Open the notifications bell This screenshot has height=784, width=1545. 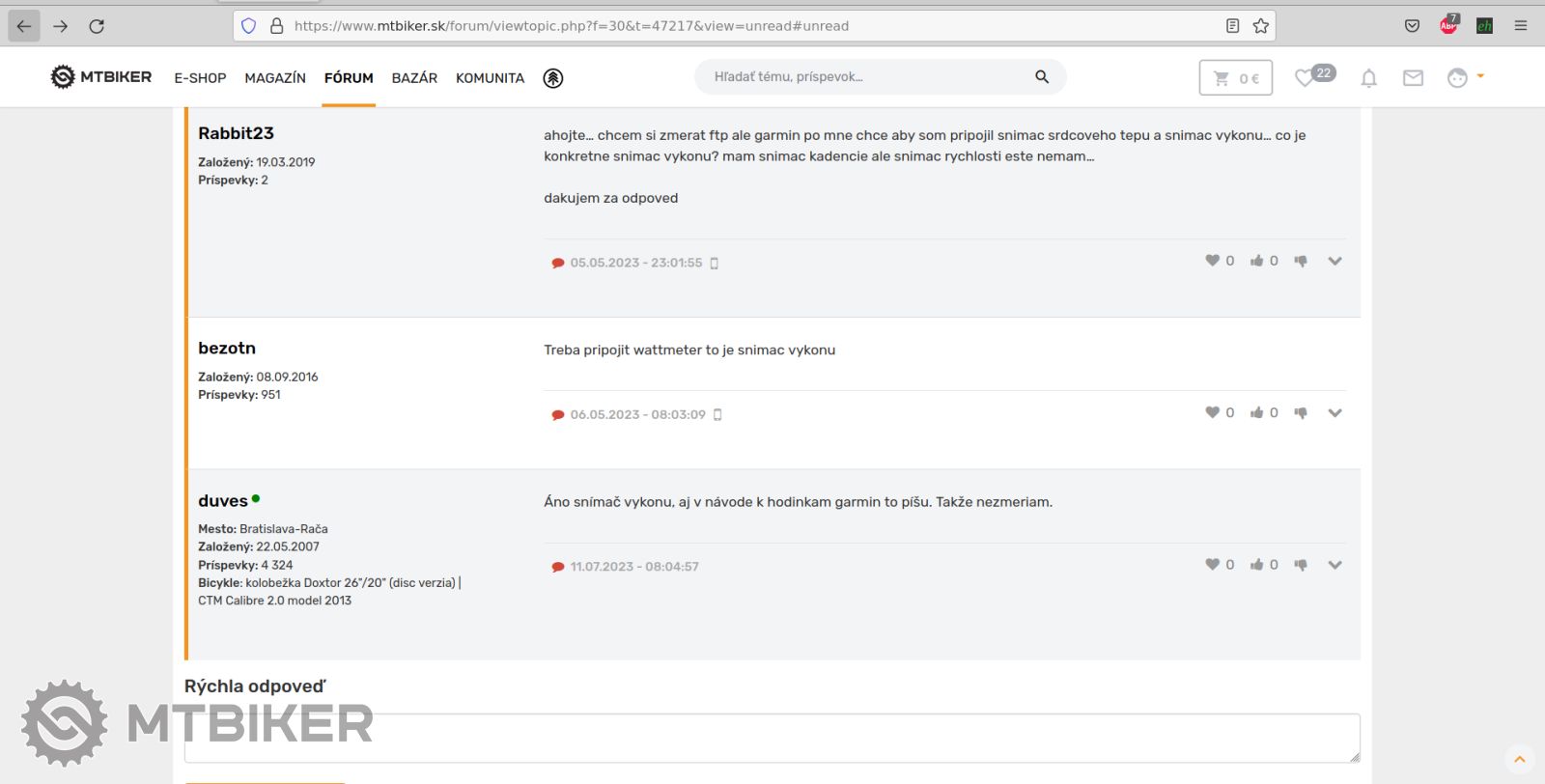[x=1368, y=78]
